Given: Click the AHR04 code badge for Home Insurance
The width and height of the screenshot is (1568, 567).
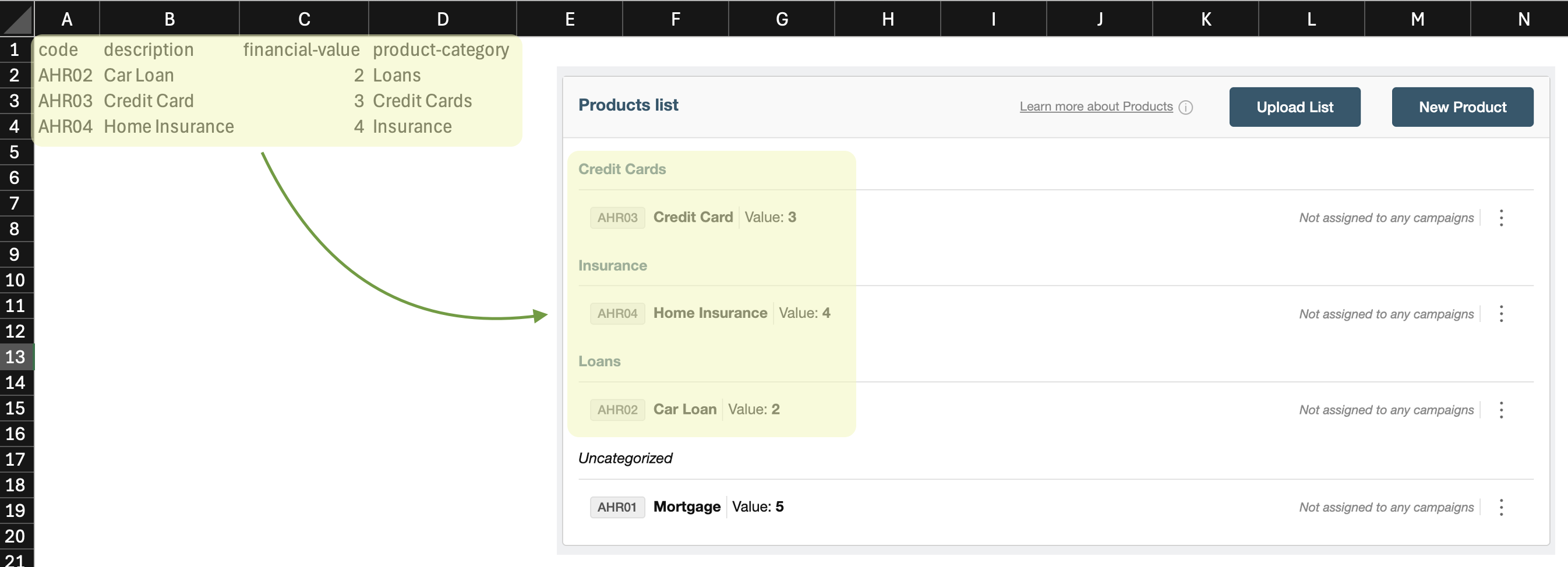Looking at the screenshot, I should tap(617, 313).
